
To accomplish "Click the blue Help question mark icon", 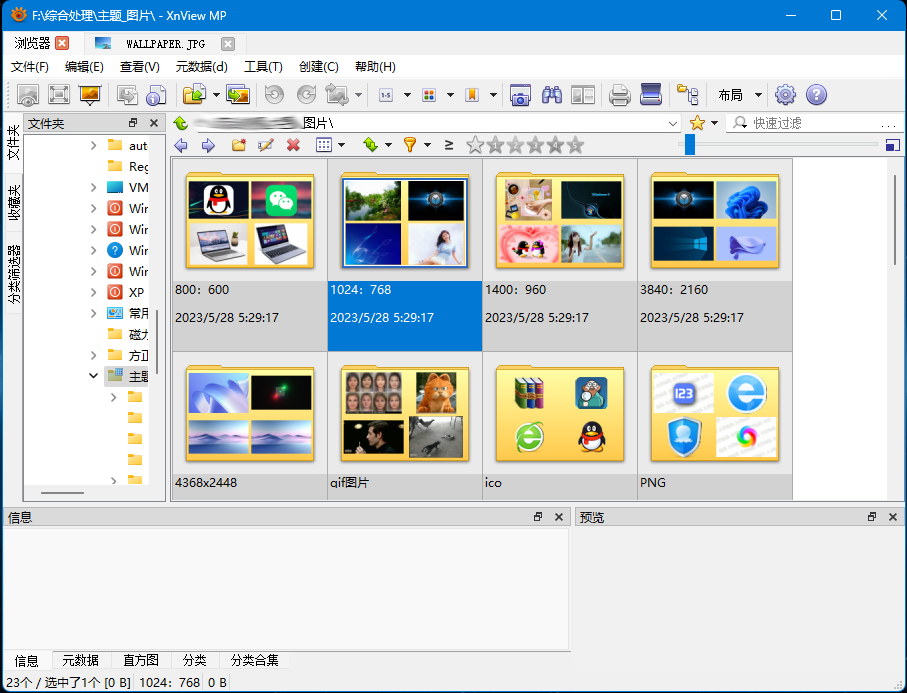I will [x=816, y=95].
